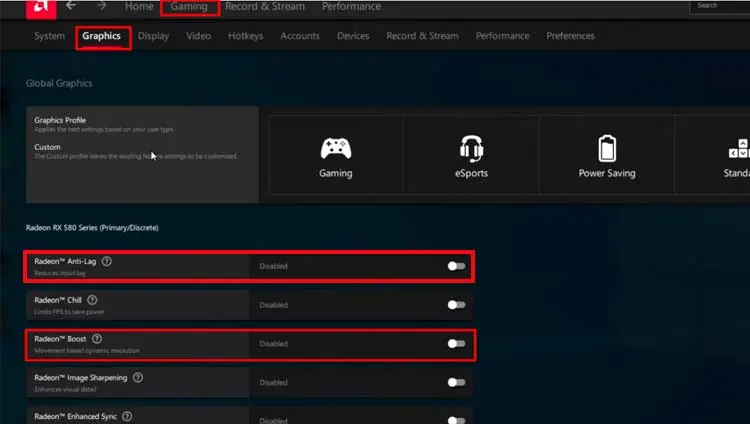Click the AMD logo icon

tap(41, 8)
